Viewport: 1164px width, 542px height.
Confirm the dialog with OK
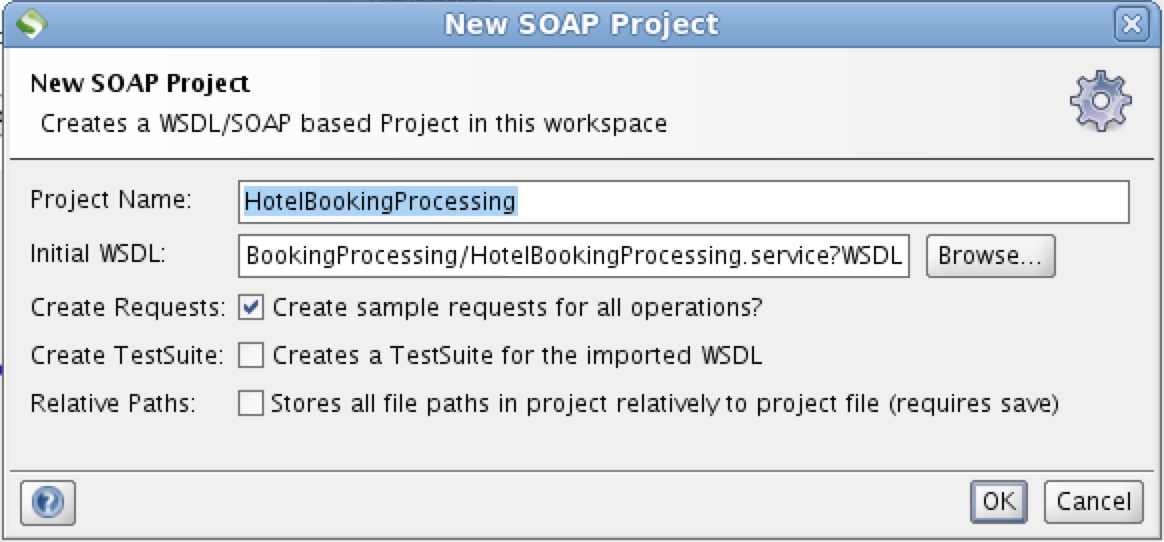[x=998, y=501]
